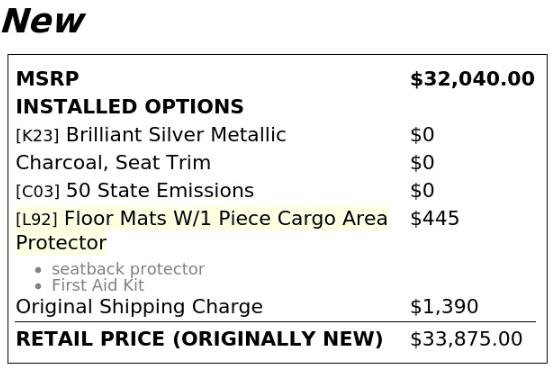The image size is (551, 368).
Task: Click the $33,875.00 retail total
Action: coord(466,339)
